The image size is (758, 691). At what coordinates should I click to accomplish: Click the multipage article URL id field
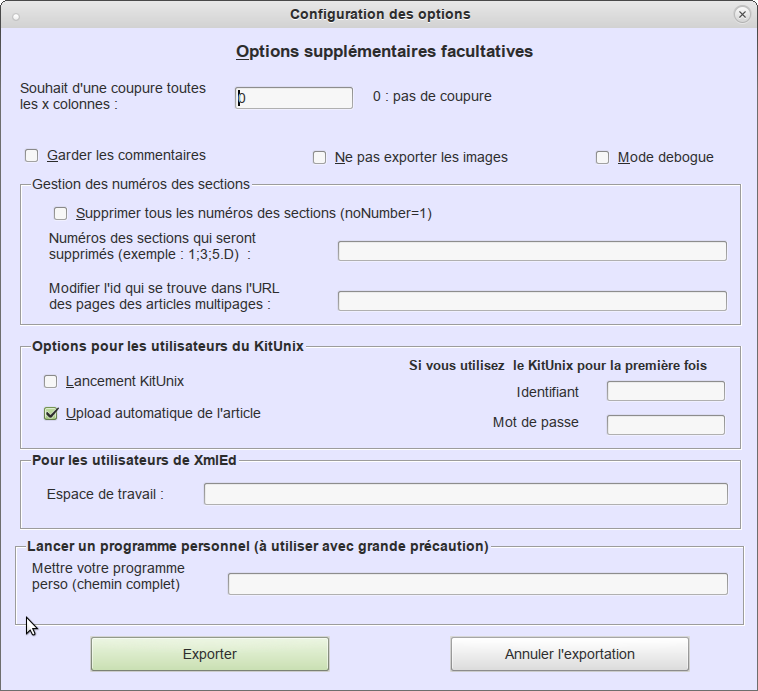pyautogui.click(x=532, y=301)
